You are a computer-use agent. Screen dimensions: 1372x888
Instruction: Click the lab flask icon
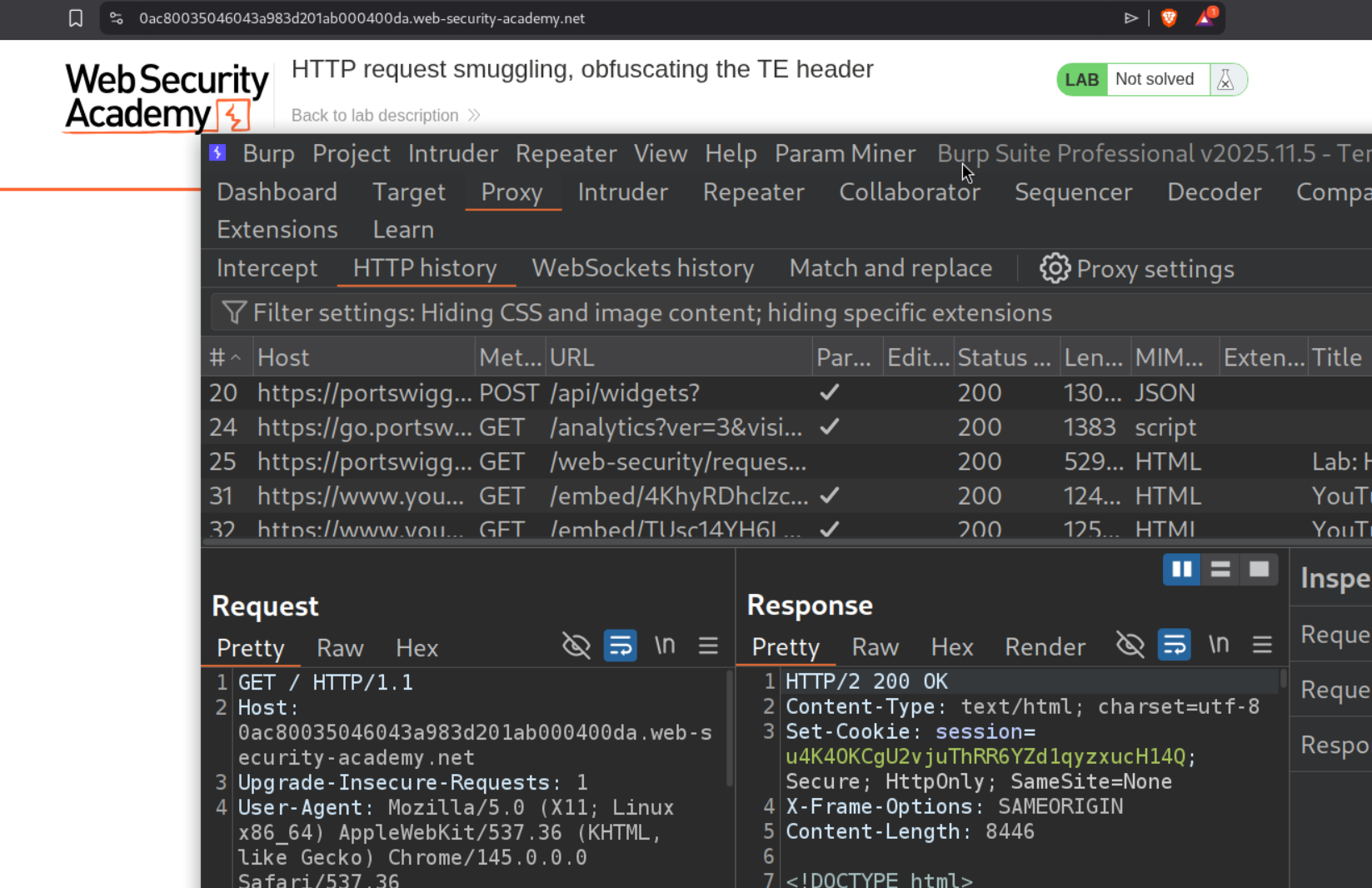(1225, 80)
